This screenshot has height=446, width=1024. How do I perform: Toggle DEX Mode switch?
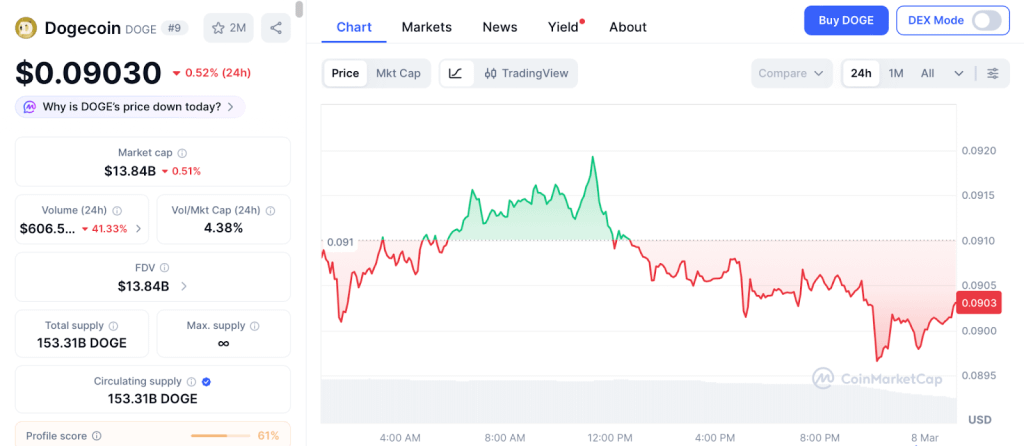(985, 20)
